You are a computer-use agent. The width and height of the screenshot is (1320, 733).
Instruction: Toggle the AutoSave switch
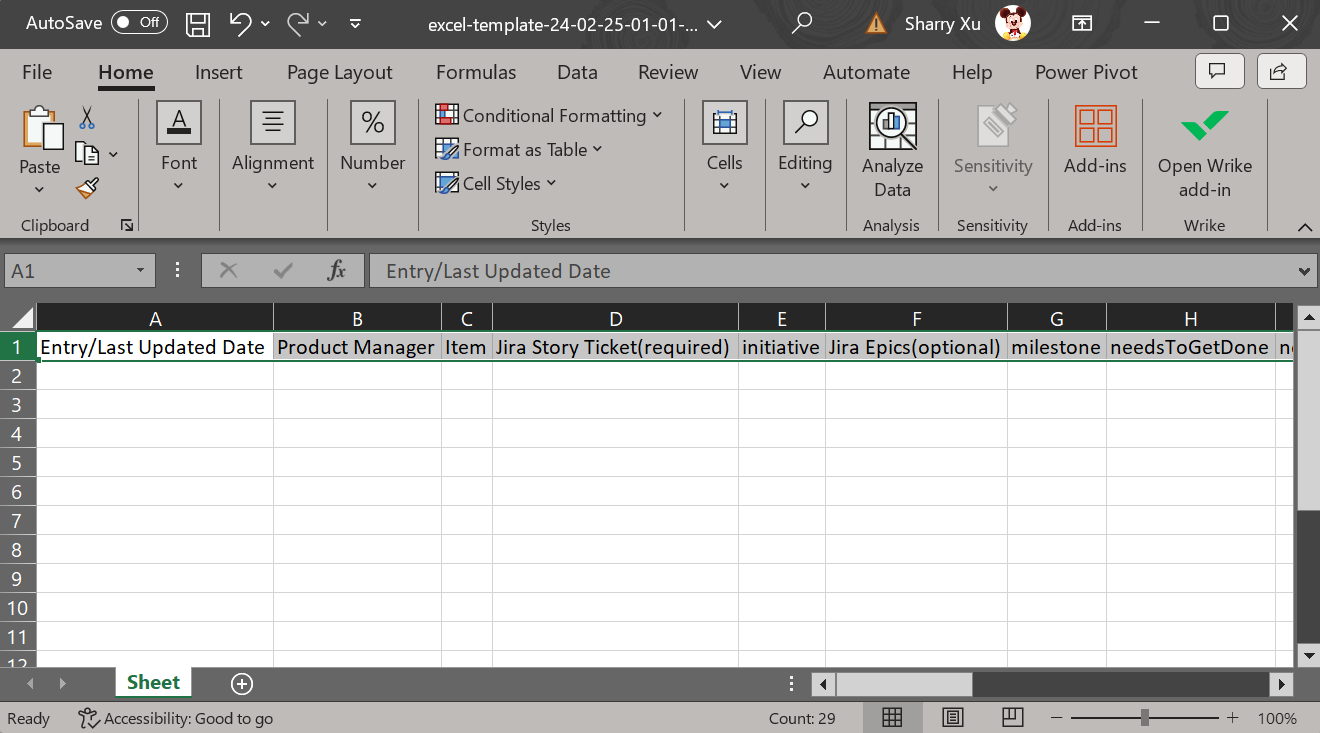(x=139, y=22)
